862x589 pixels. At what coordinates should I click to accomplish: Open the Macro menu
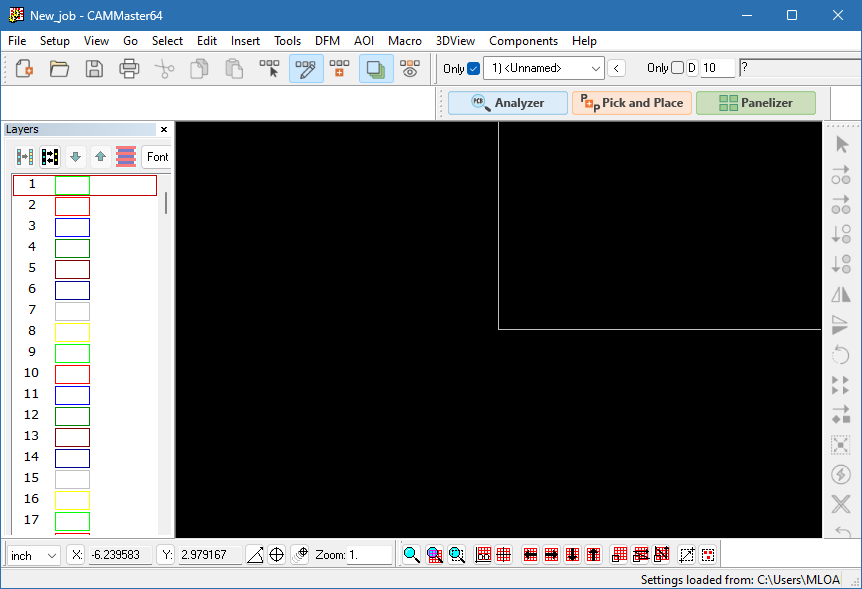[405, 41]
